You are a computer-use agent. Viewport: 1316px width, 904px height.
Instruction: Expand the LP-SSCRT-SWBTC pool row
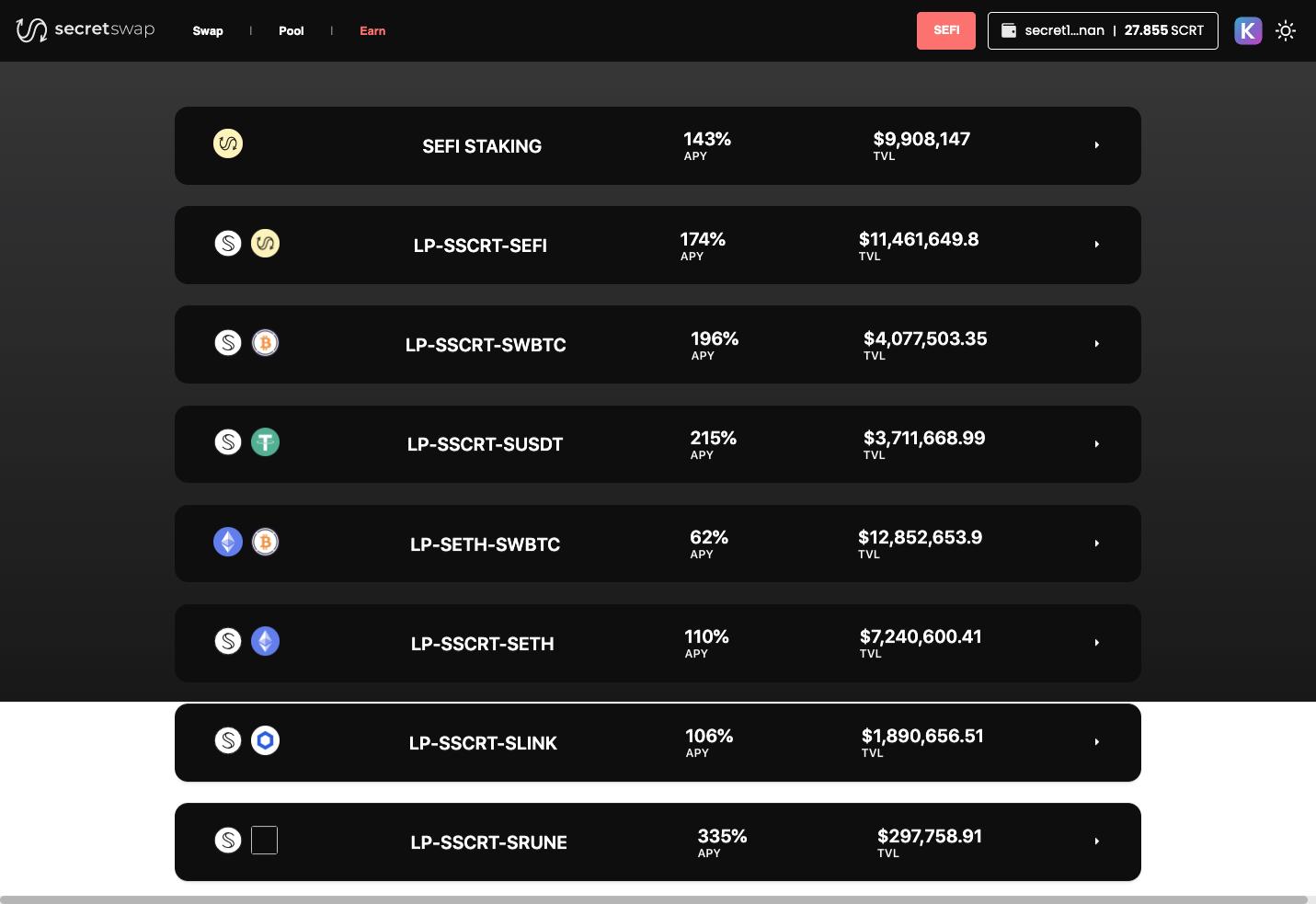click(x=1096, y=343)
